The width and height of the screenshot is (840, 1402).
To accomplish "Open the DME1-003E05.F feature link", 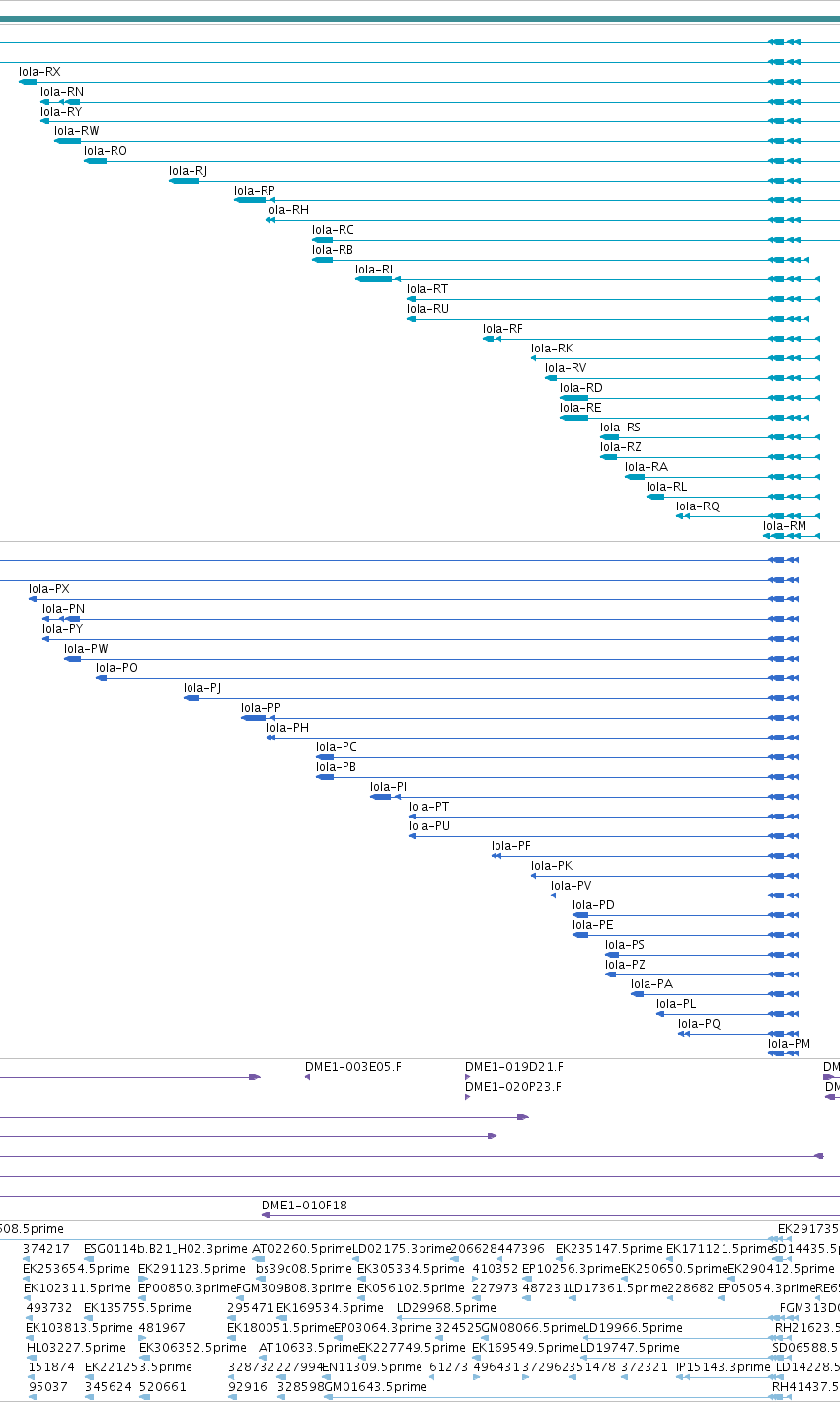I will pos(353,1067).
